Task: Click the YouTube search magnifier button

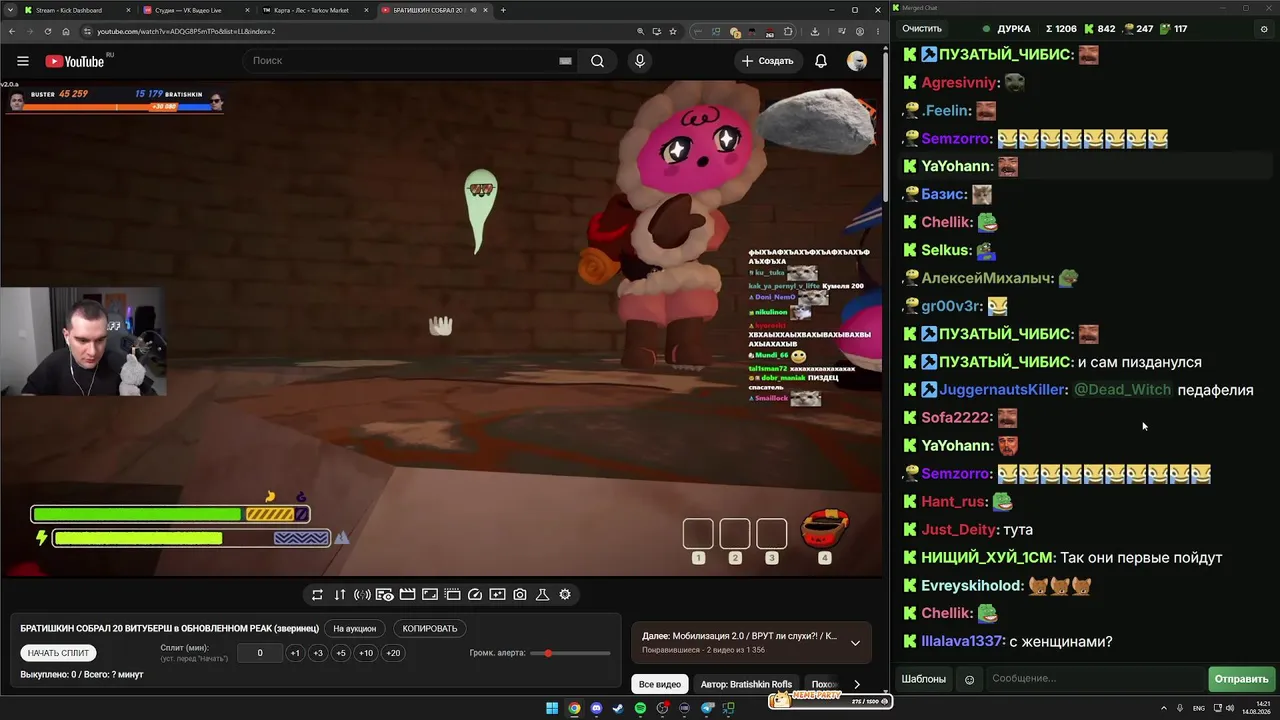Action: tap(597, 61)
